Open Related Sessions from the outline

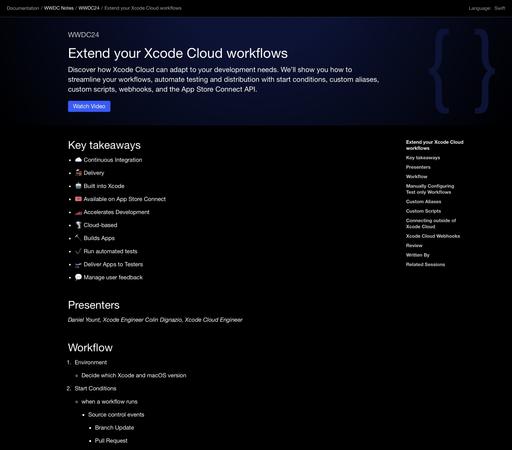425,265
